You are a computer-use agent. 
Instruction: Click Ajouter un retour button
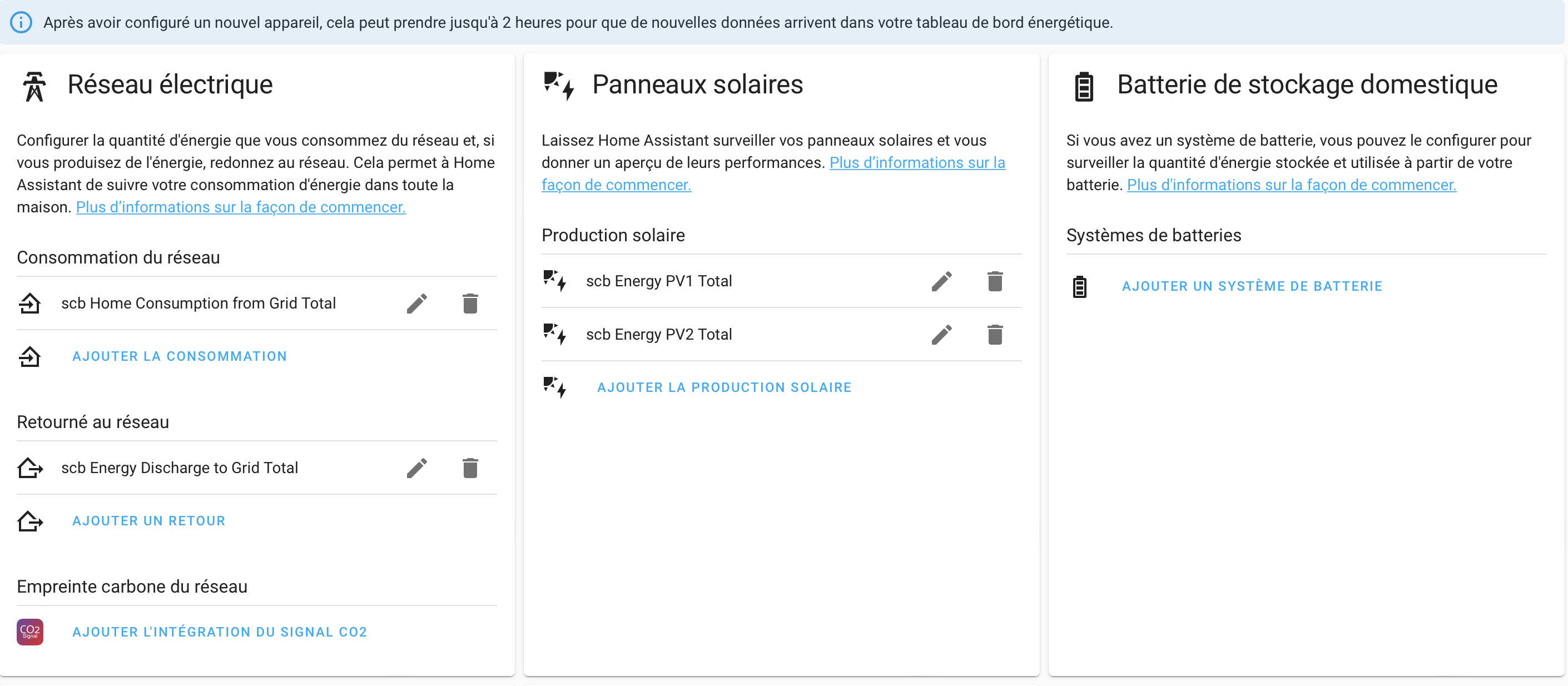tap(149, 520)
